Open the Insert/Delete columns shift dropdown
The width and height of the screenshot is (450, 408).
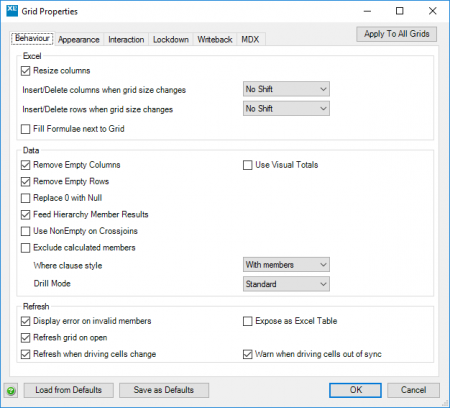click(286, 89)
